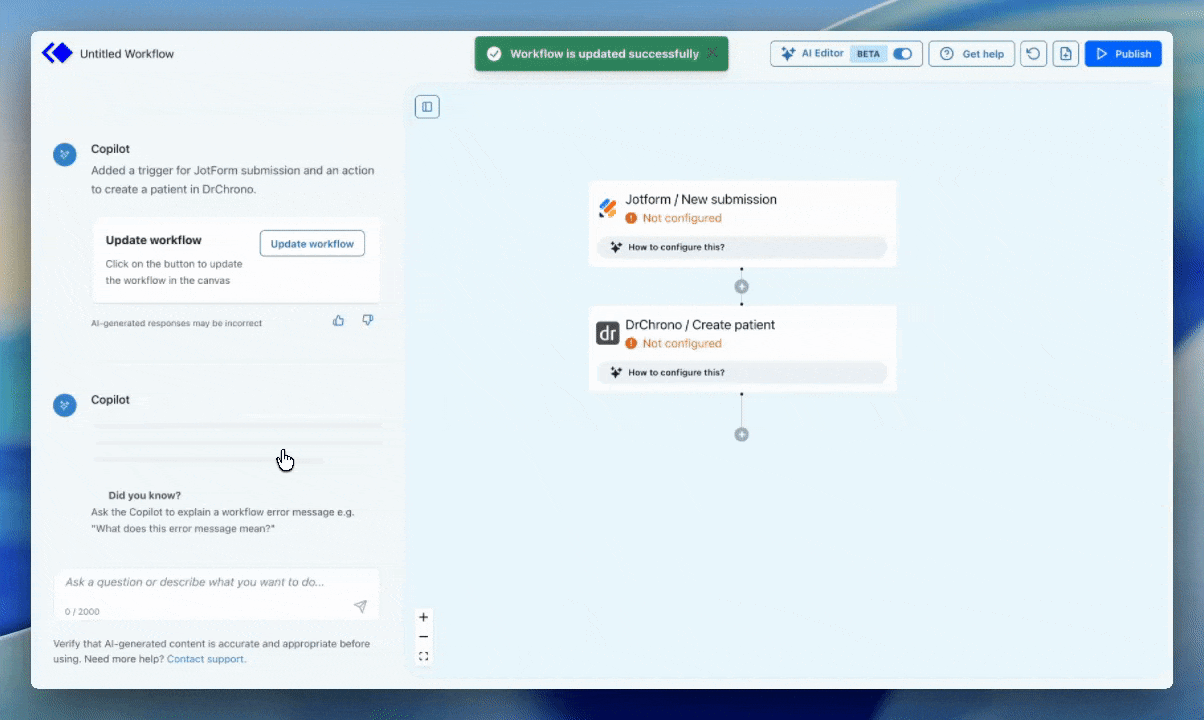Image resolution: width=1204 pixels, height=720 pixels.
Task: Click the document notes icon in toolbar
Action: (x=1066, y=54)
